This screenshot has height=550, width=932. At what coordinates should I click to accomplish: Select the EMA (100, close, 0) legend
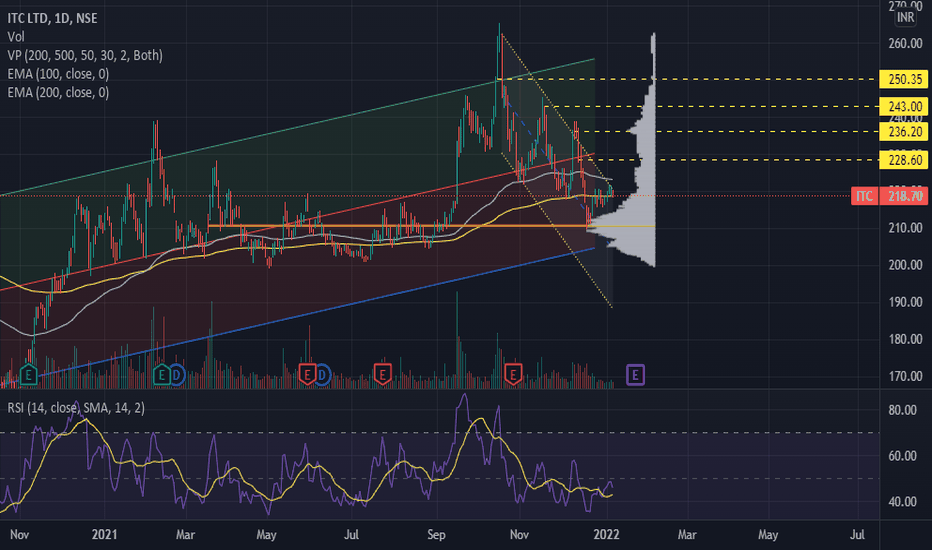[x=58, y=74]
